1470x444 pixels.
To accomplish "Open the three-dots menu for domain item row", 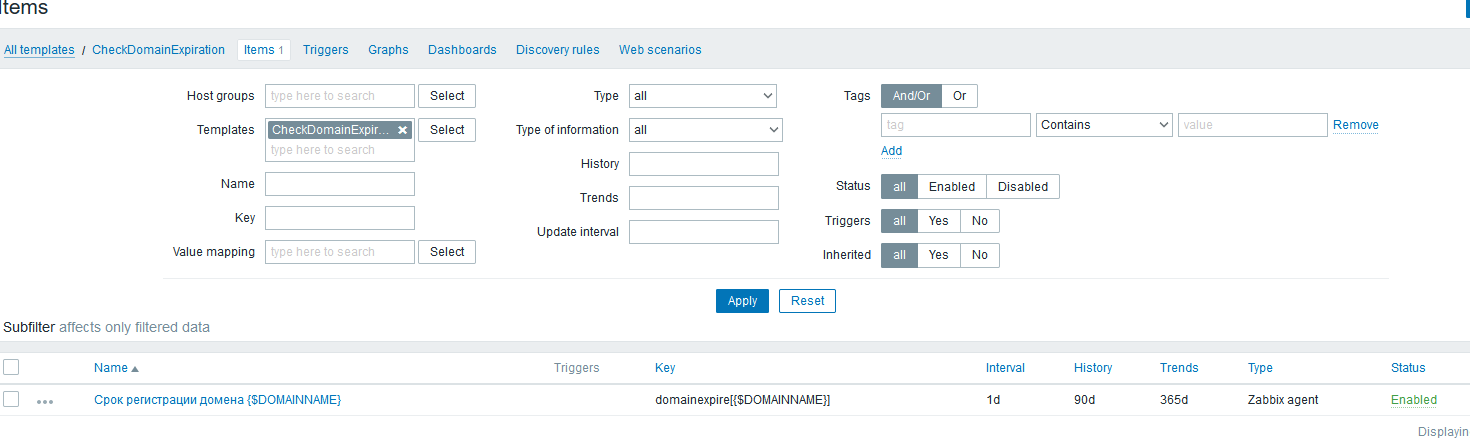I will pyautogui.click(x=45, y=401).
